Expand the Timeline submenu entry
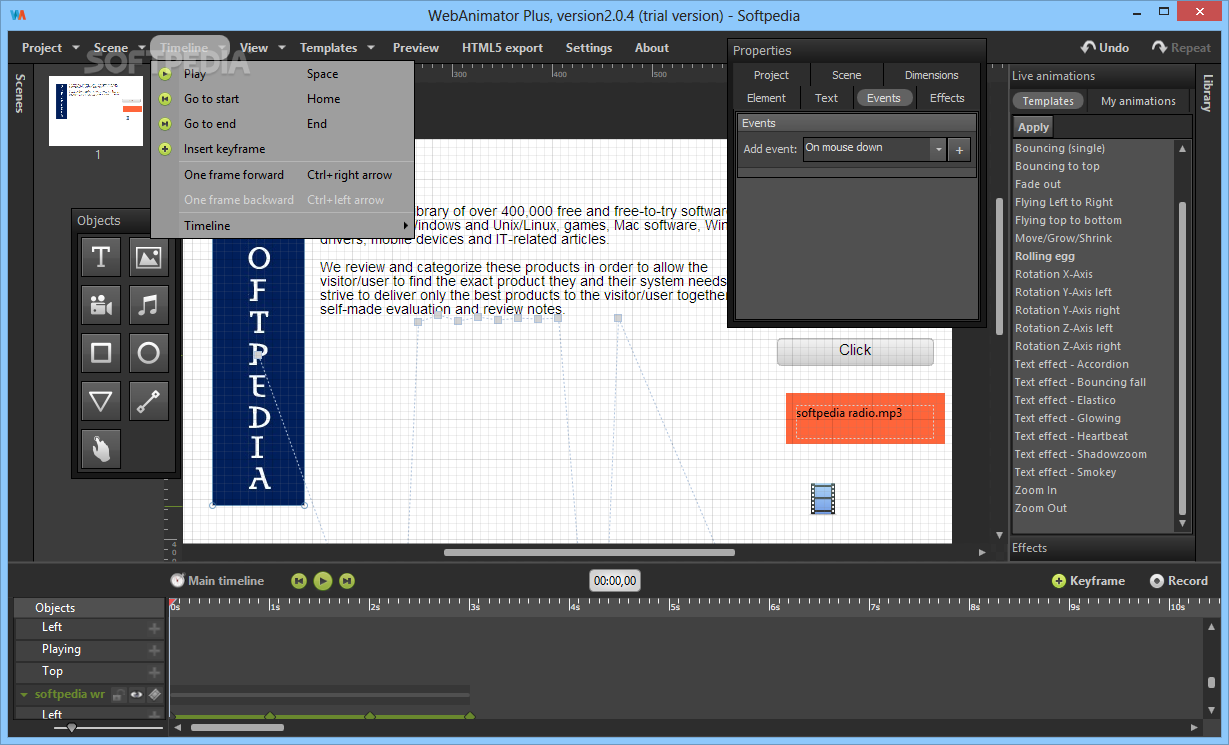The height and width of the screenshot is (745, 1229). [282, 226]
